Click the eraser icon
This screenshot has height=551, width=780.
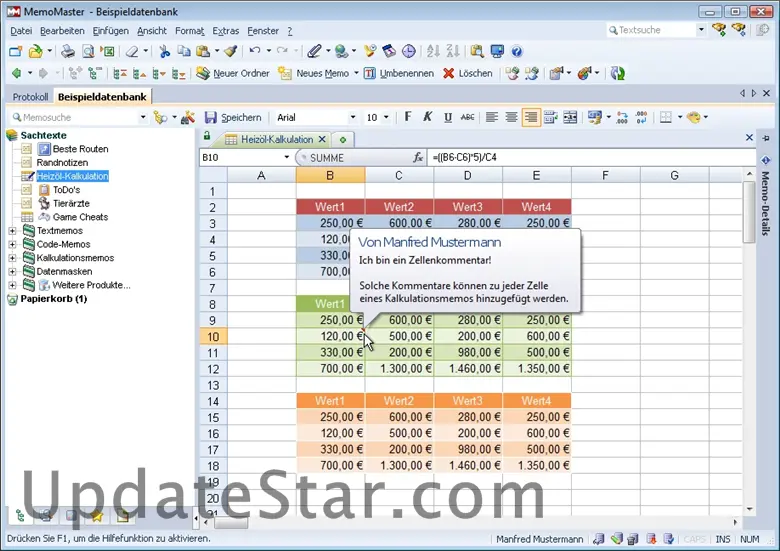132,51
